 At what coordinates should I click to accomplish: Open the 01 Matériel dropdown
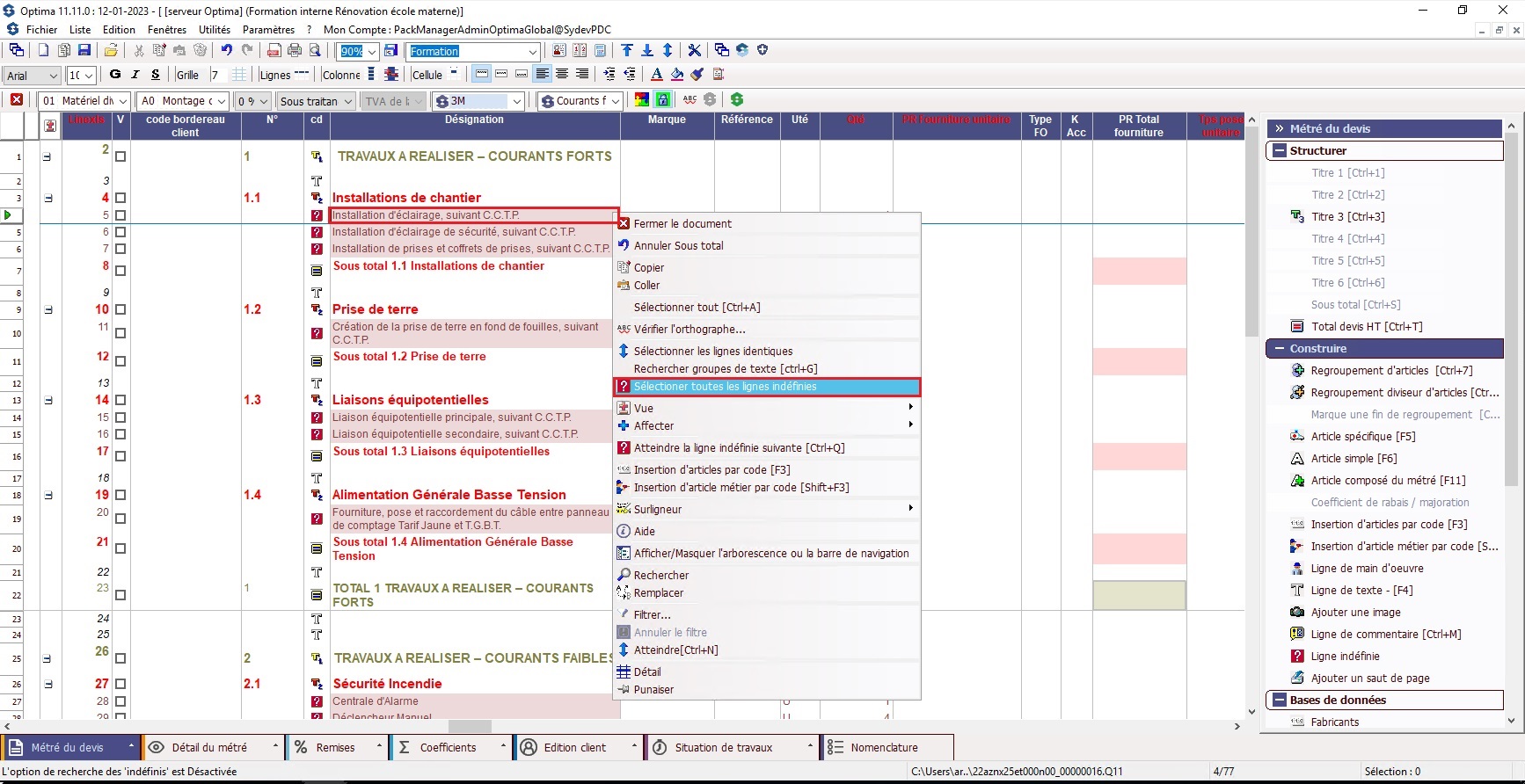123,101
